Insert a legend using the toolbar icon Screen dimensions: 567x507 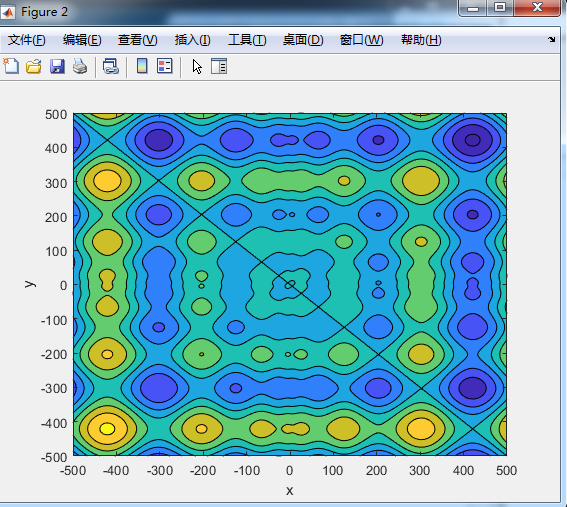[165, 66]
